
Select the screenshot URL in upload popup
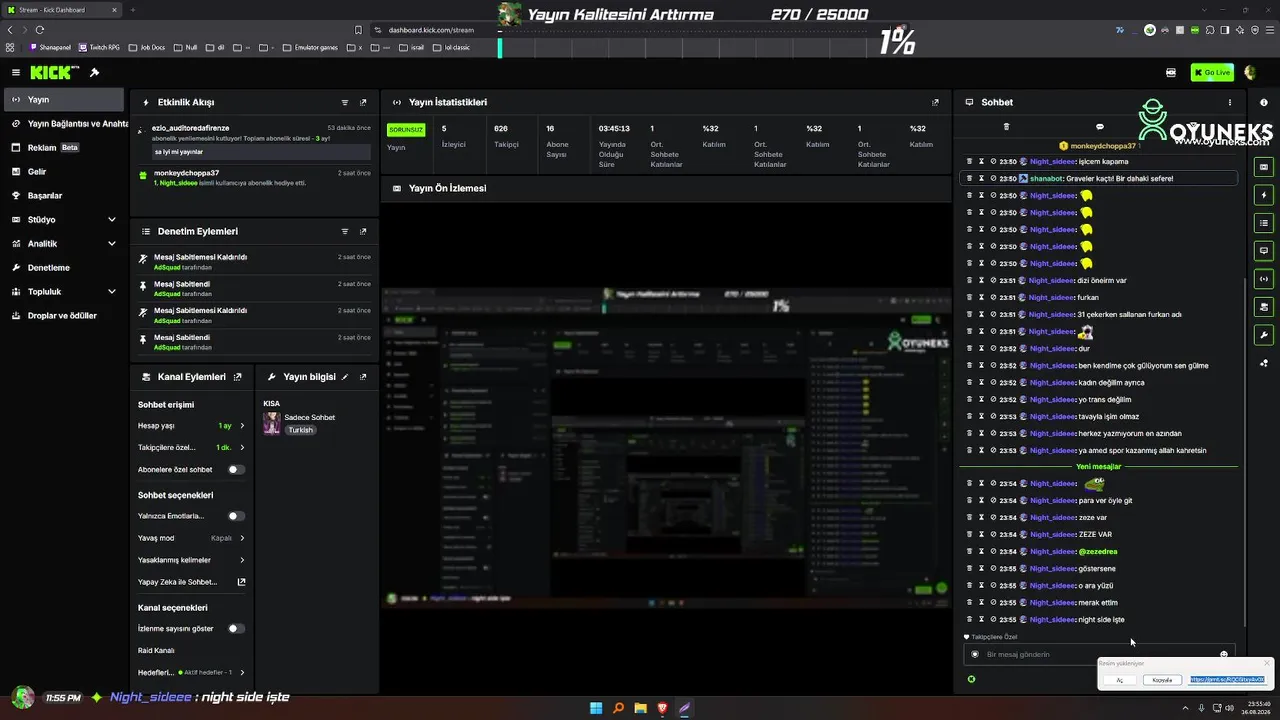[1227, 680]
